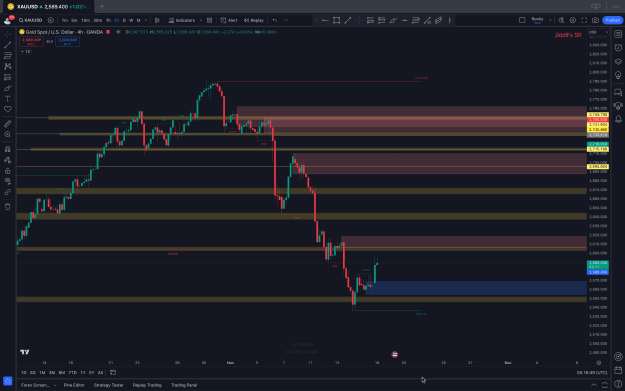
Task: Select the rectangle tool in favorites toolbar
Action: tap(336, 20)
